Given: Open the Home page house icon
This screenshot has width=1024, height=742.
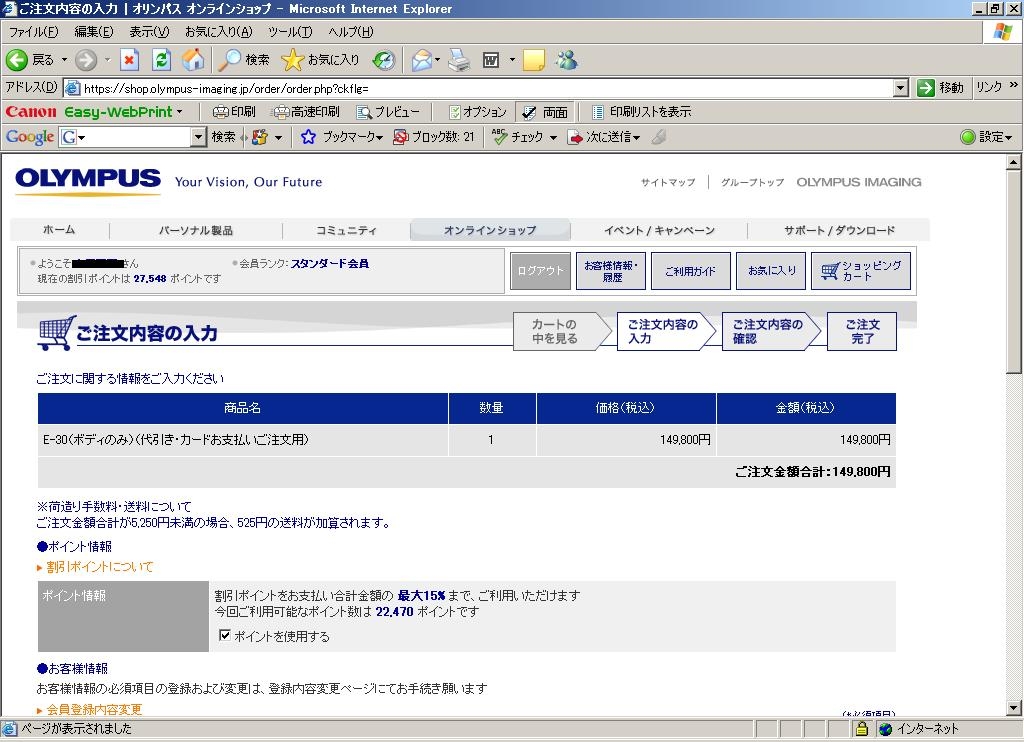Looking at the screenshot, I should (193, 60).
